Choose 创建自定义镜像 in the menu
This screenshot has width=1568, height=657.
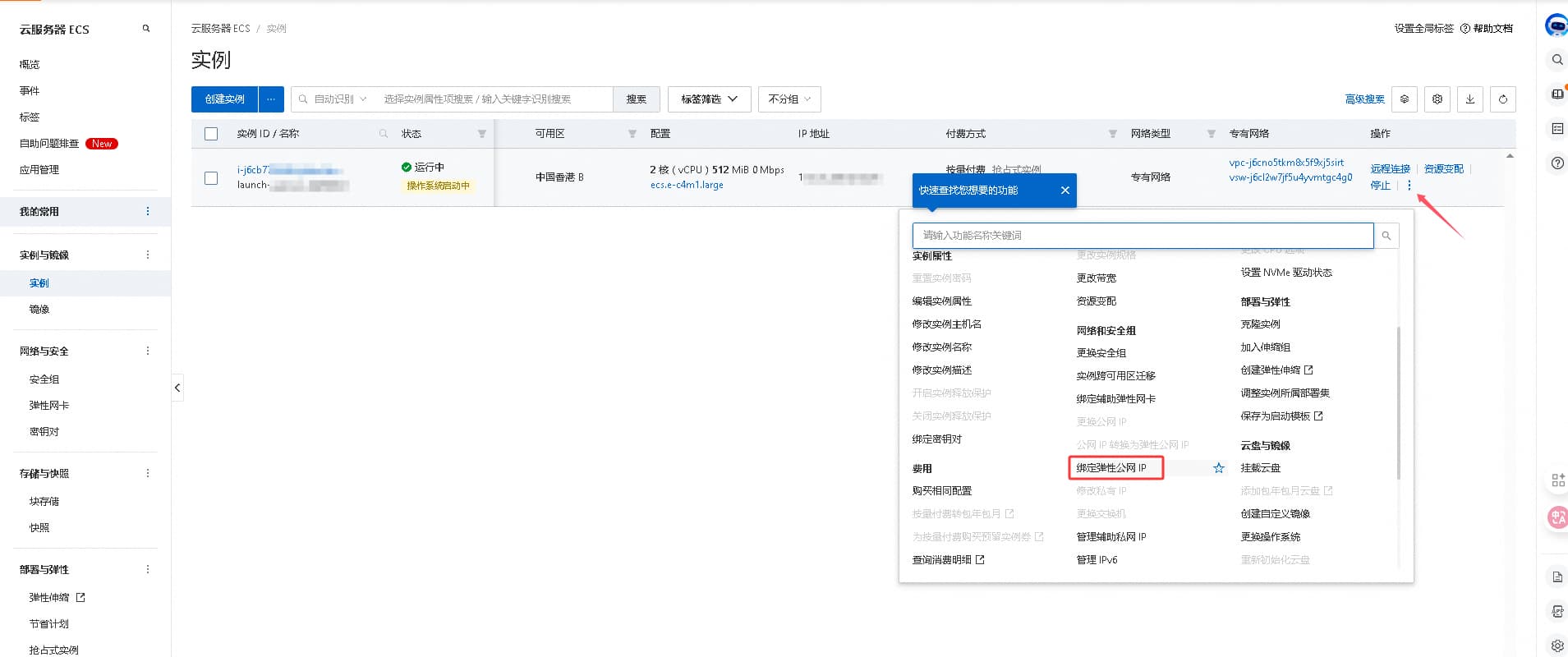(x=1276, y=514)
